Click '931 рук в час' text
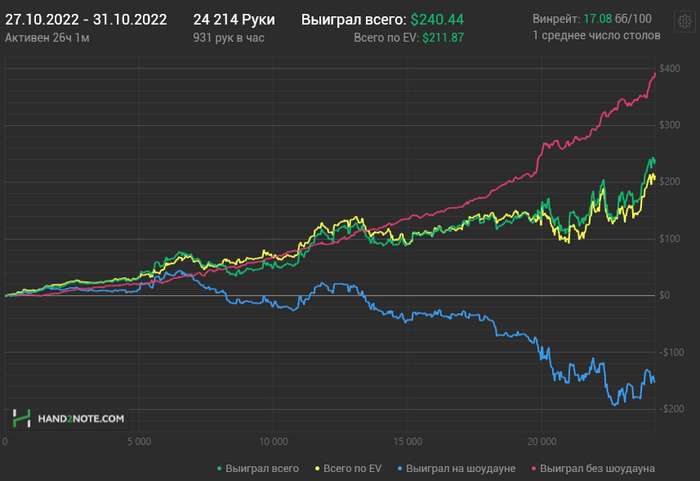 tap(229, 38)
